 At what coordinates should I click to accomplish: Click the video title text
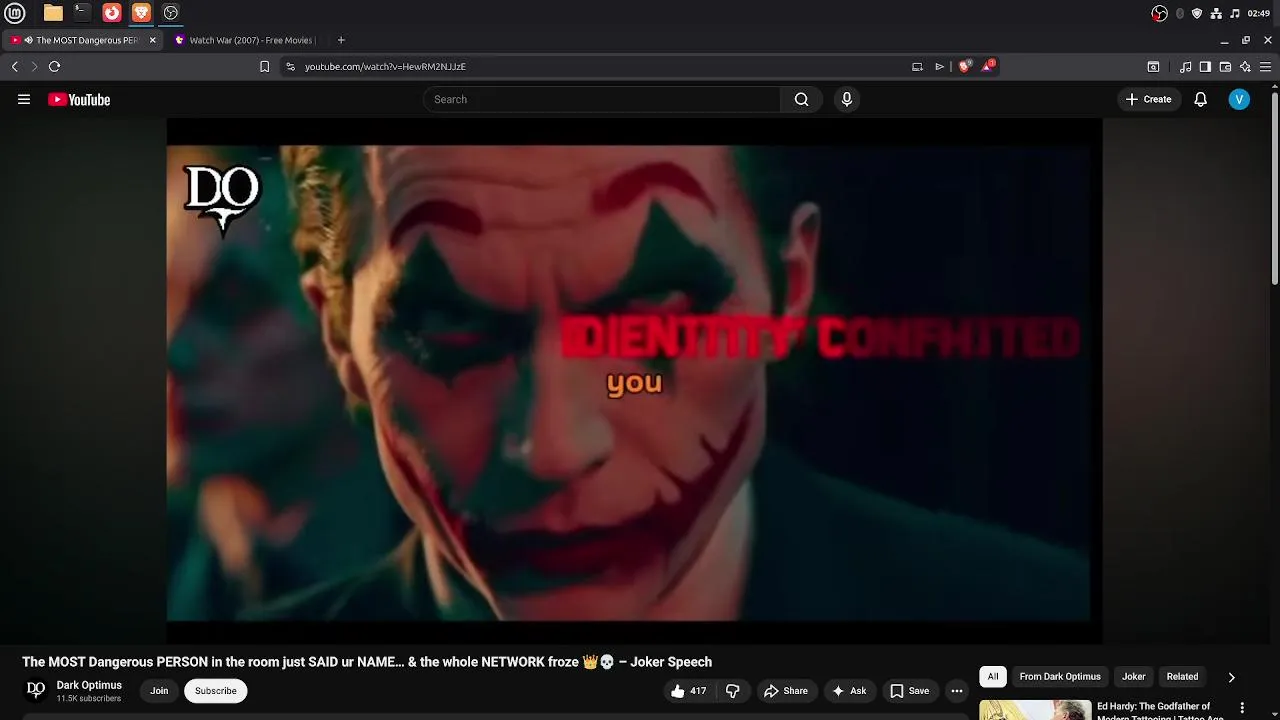tap(367, 662)
